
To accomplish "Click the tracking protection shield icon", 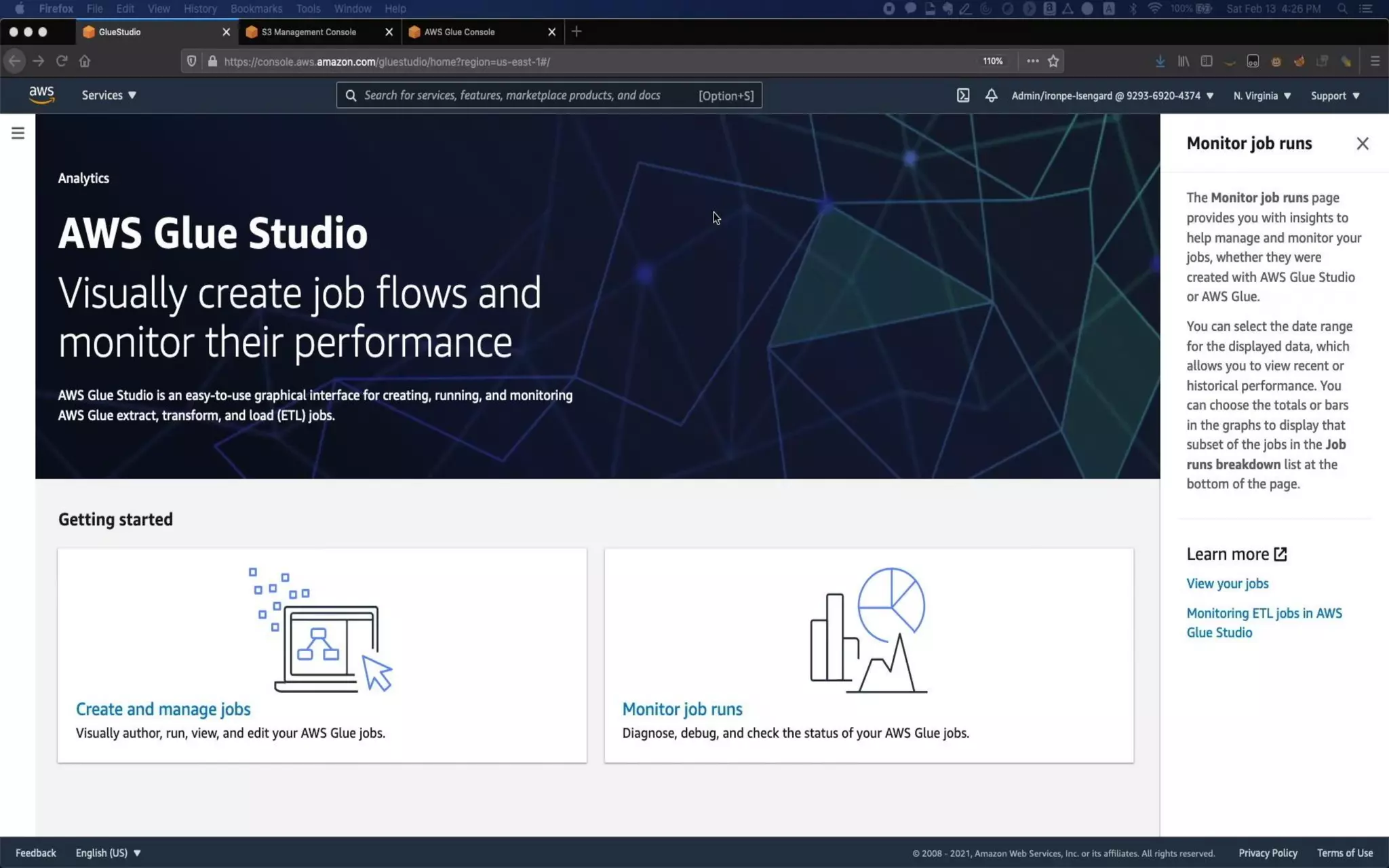I will coord(191,61).
